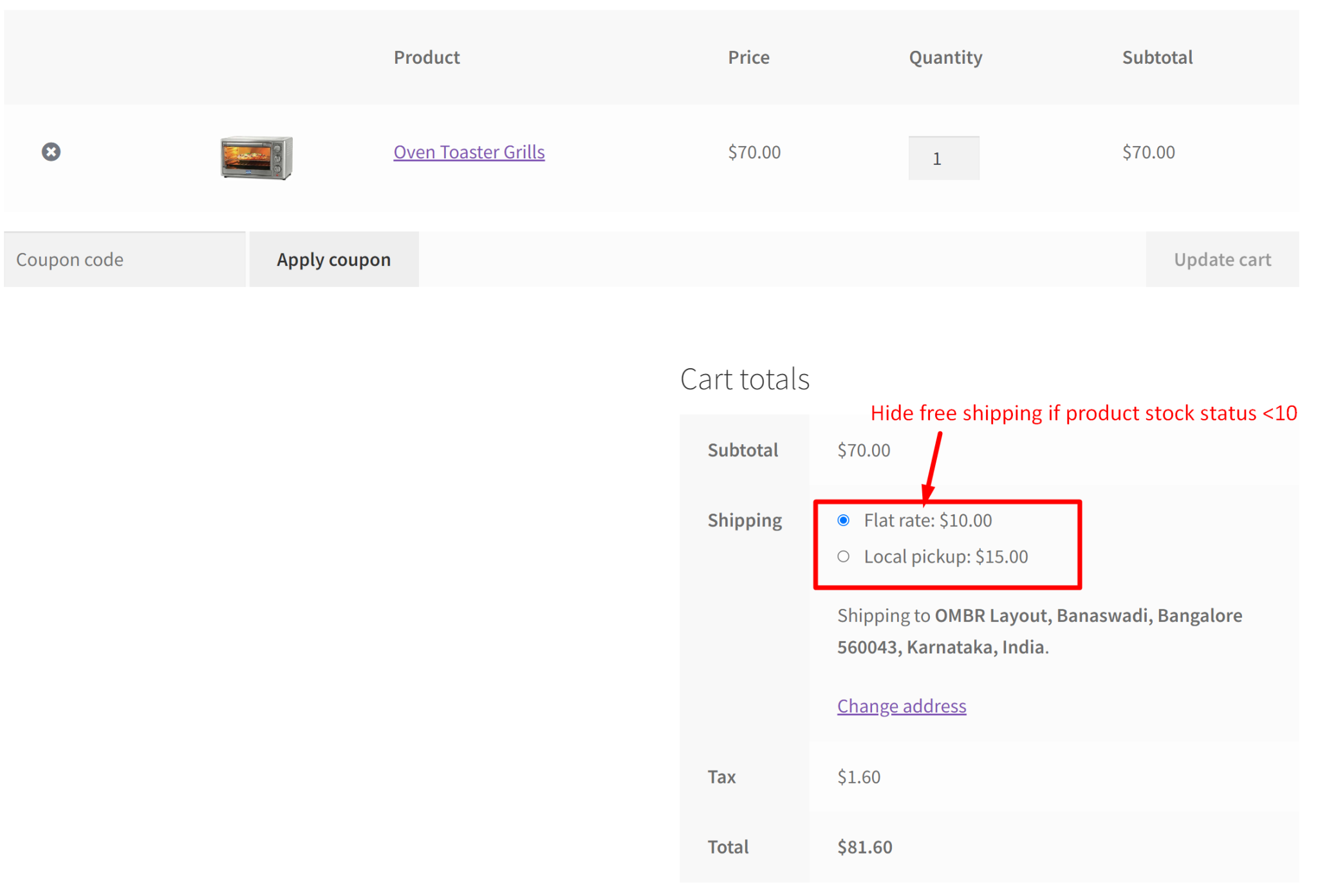
Task: Open the Oven Toaster Grills product page
Action: coord(469,152)
